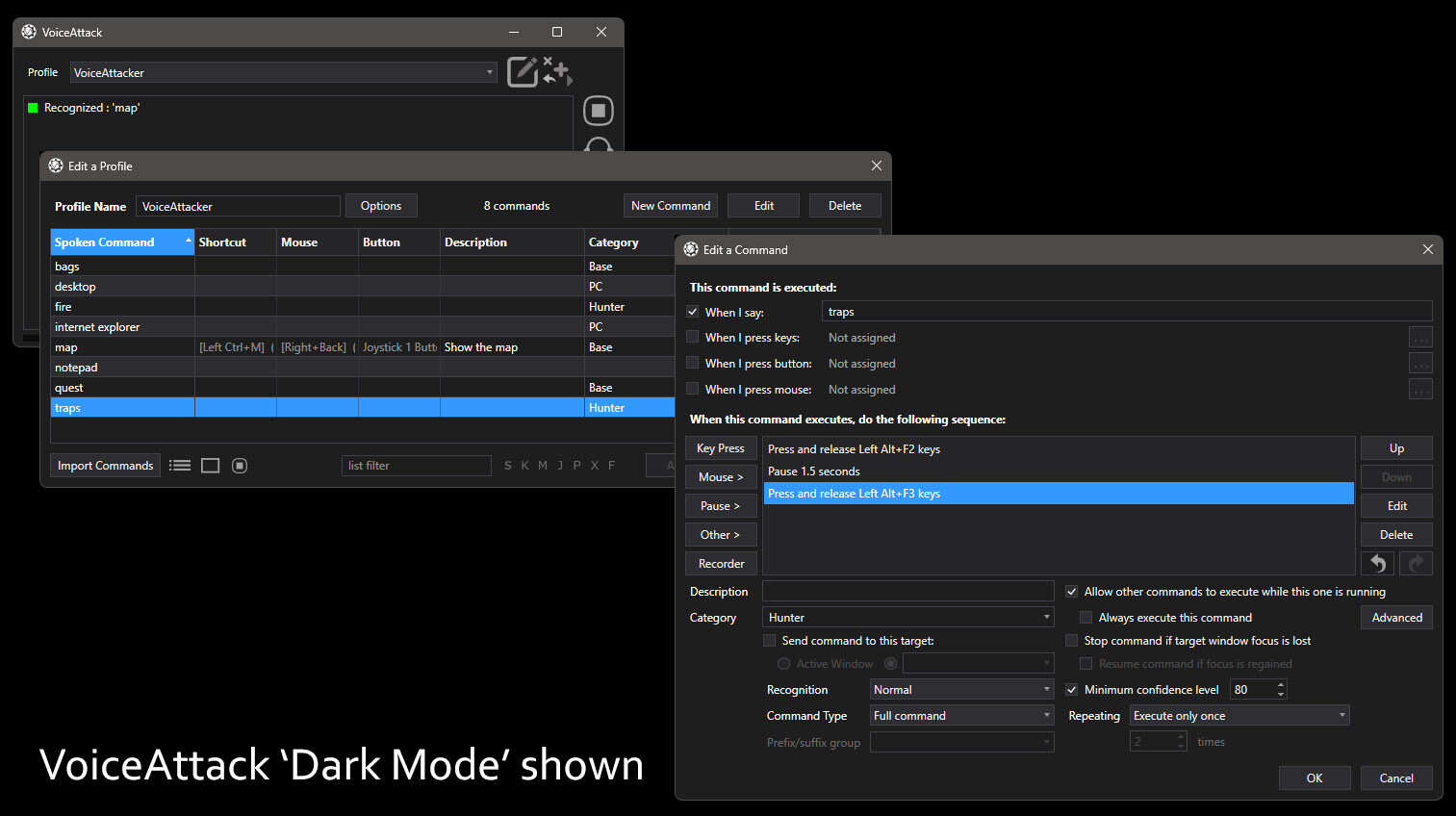The image size is (1456, 816).
Task: Toggle the 'S' spoken command filter letter
Action: pyautogui.click(x=507, y=465)
